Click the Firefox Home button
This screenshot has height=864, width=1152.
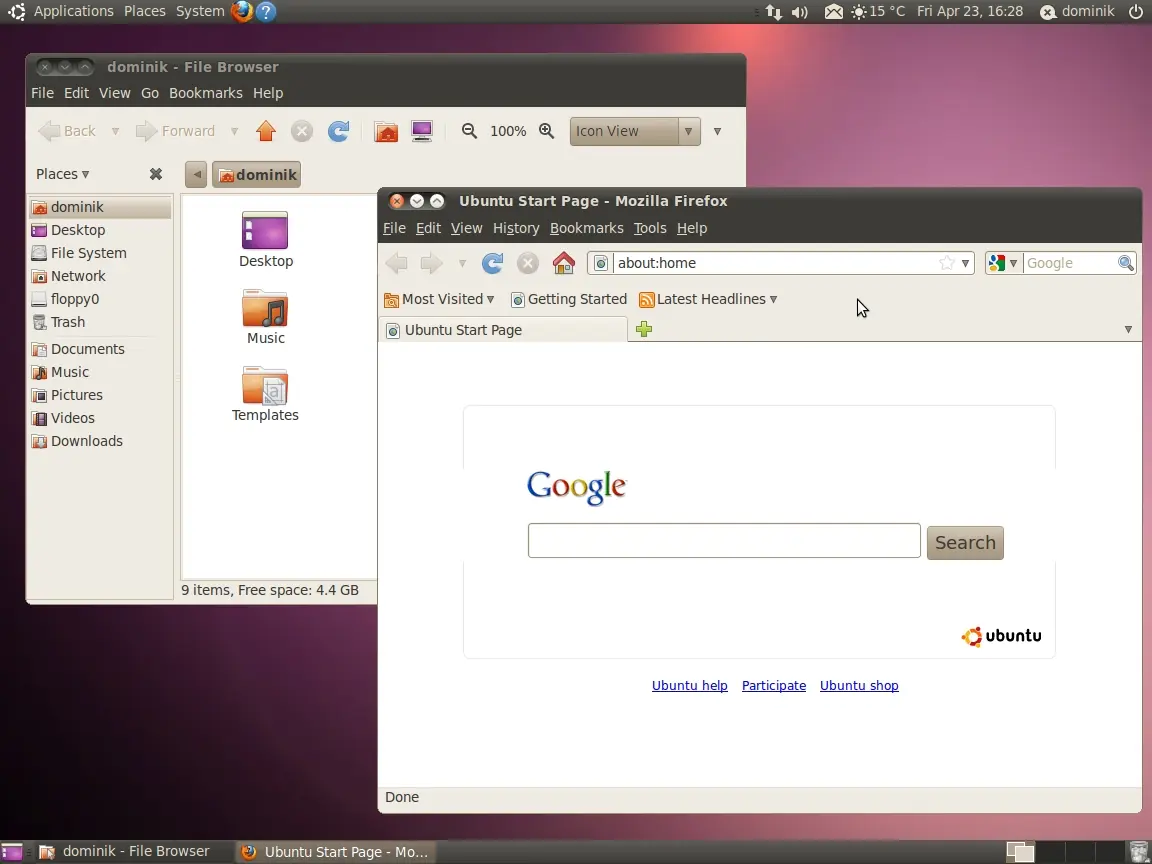tap(564, 263)
